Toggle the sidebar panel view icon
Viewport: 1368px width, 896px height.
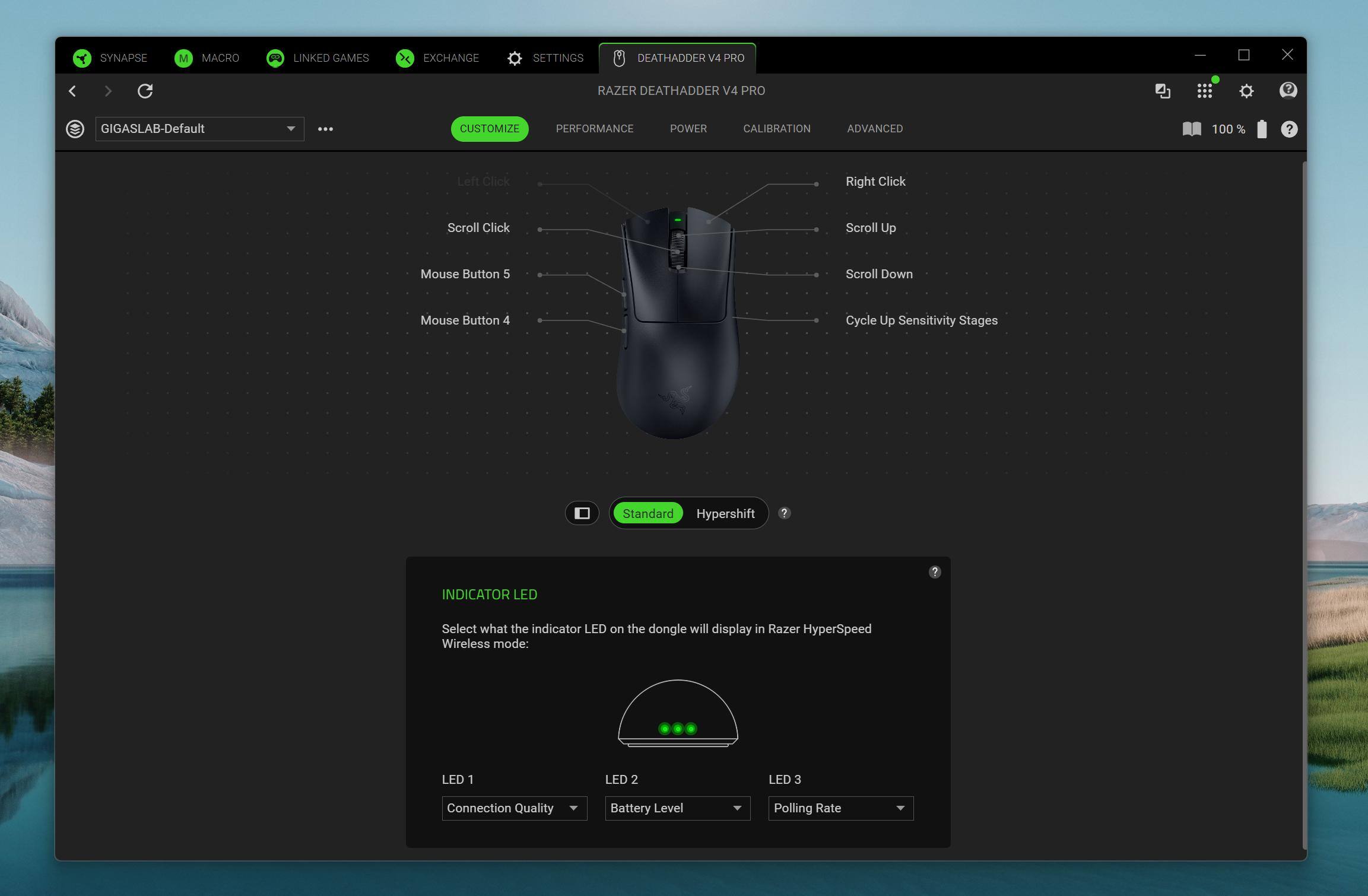tap(582, 513)
